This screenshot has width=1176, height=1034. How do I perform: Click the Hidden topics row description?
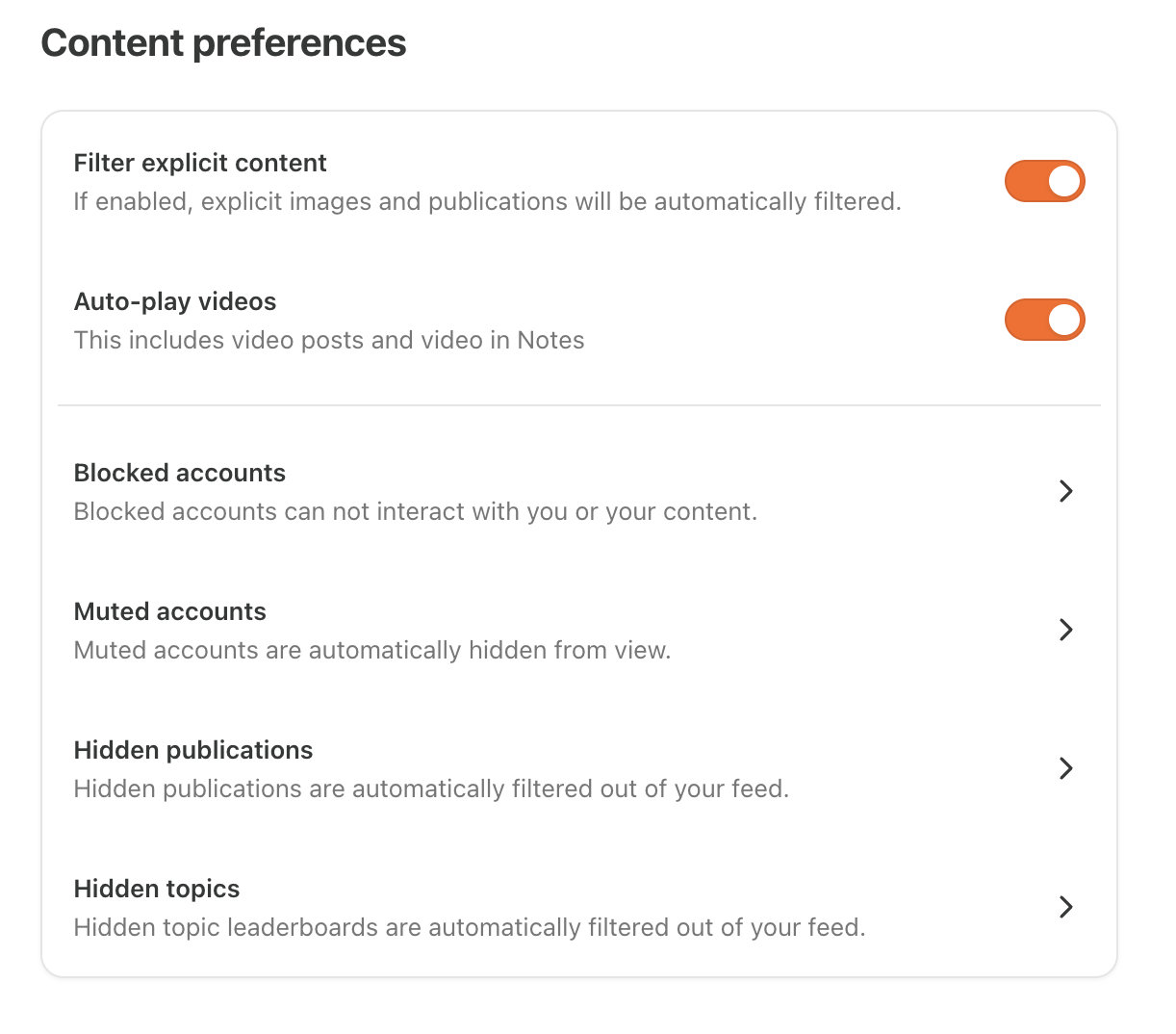(469, 927)
